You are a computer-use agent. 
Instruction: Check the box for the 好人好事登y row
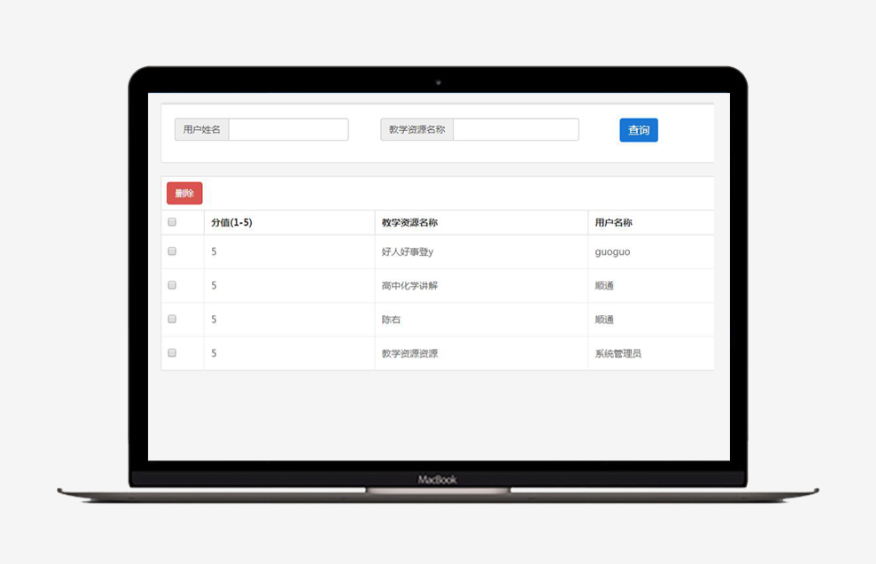[172, 252]
